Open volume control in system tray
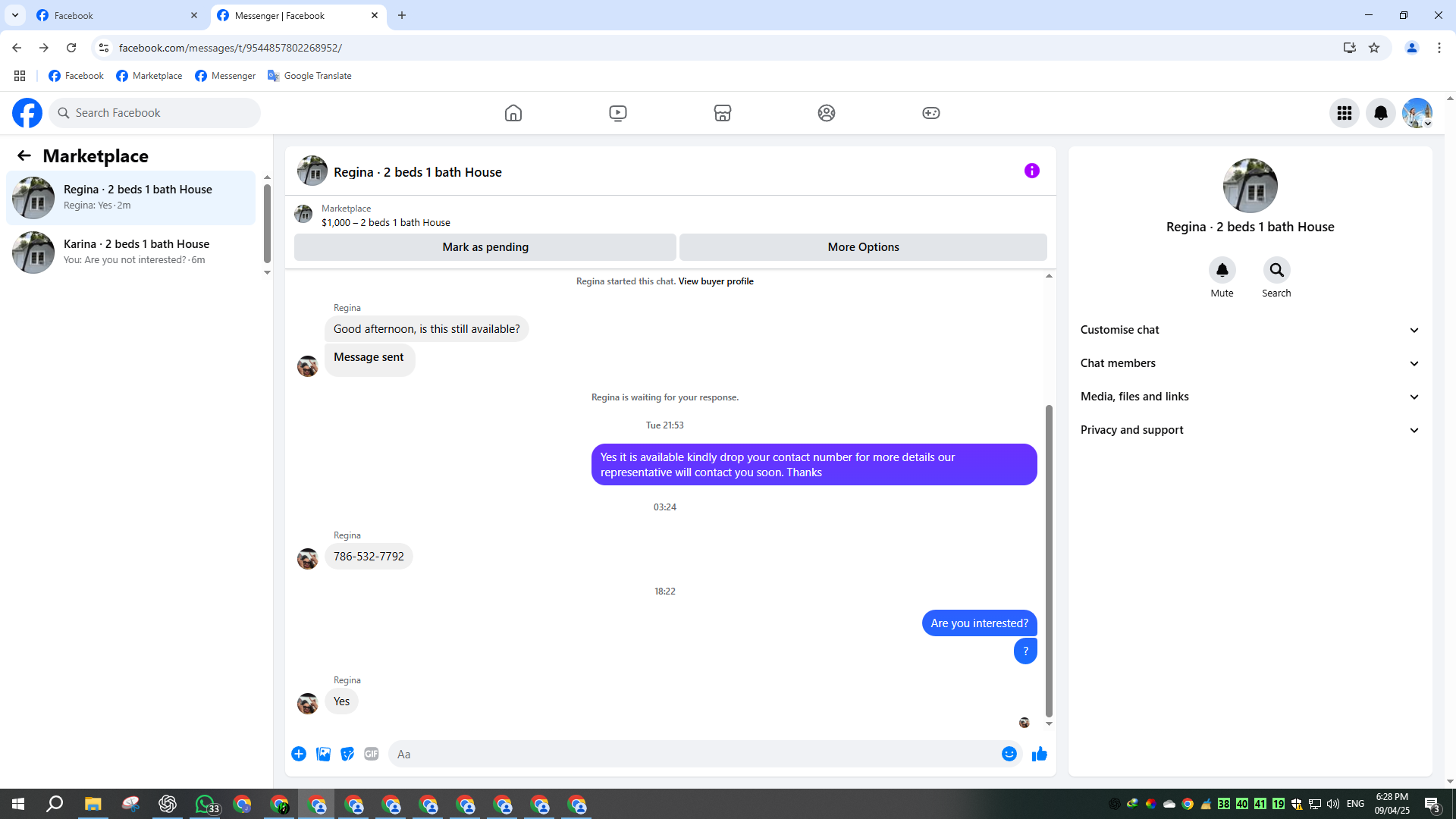 (x=1333, y=804)
